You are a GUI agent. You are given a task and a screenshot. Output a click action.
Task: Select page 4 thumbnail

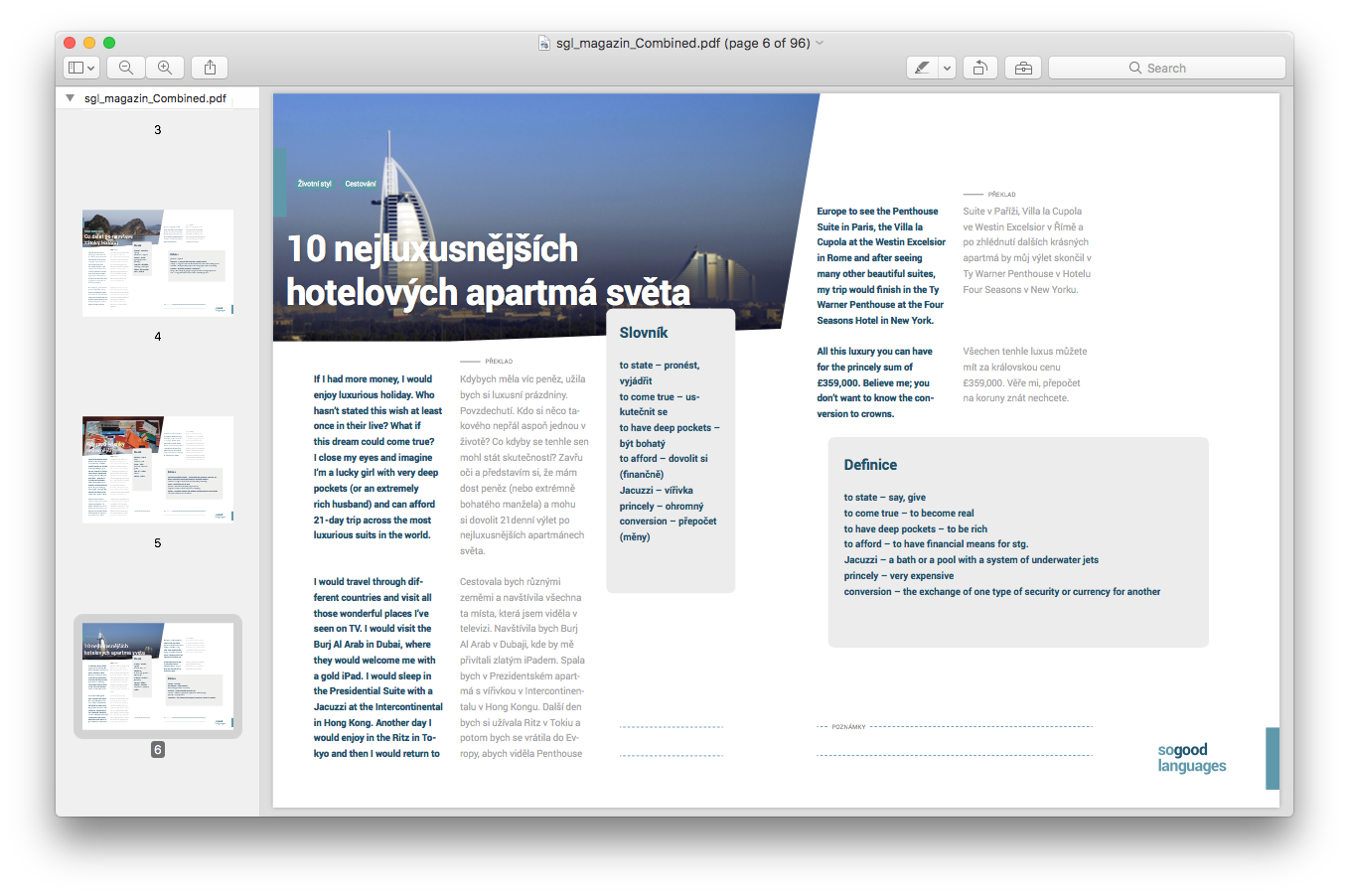[x=158, y=262]
